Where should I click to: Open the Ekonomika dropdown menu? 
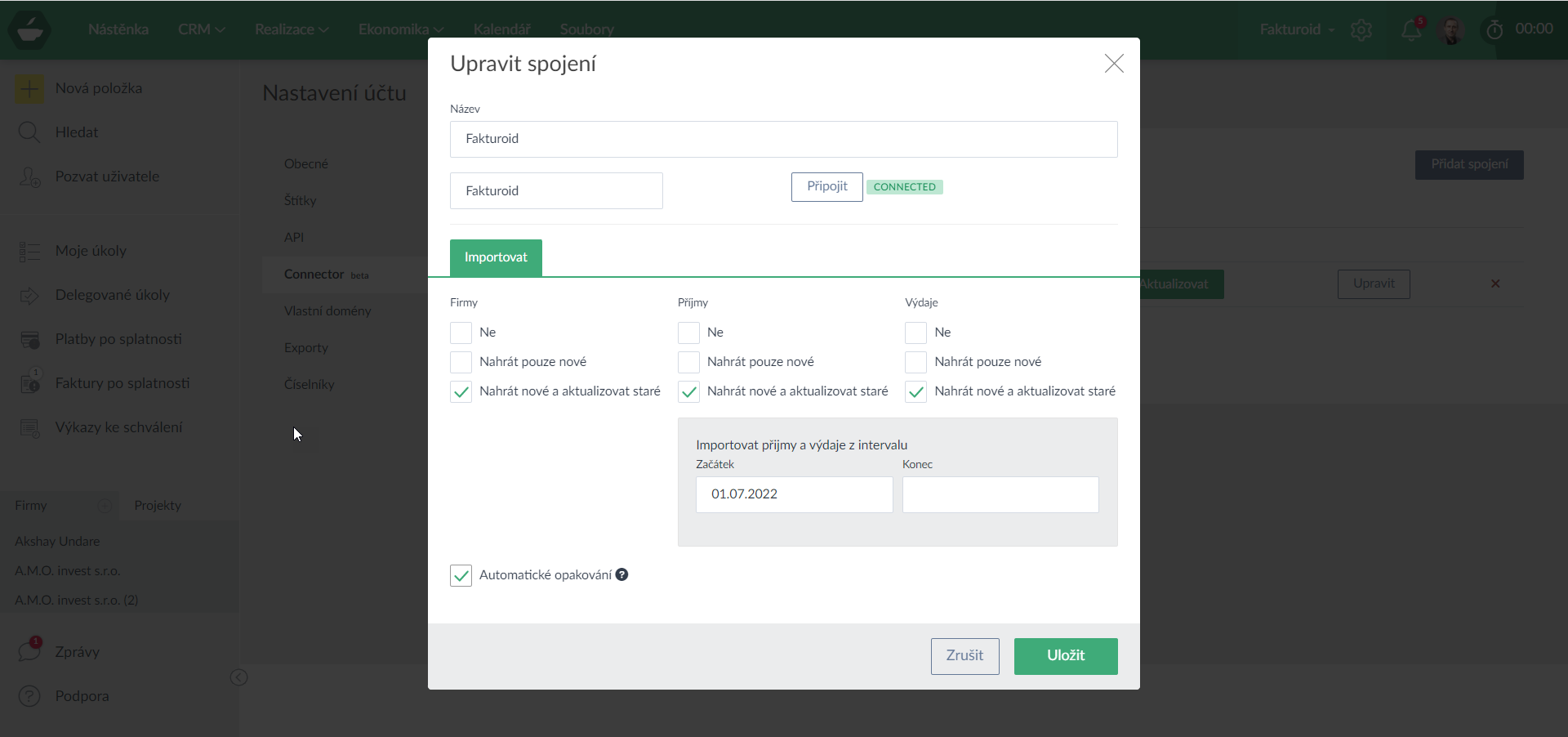400,29
